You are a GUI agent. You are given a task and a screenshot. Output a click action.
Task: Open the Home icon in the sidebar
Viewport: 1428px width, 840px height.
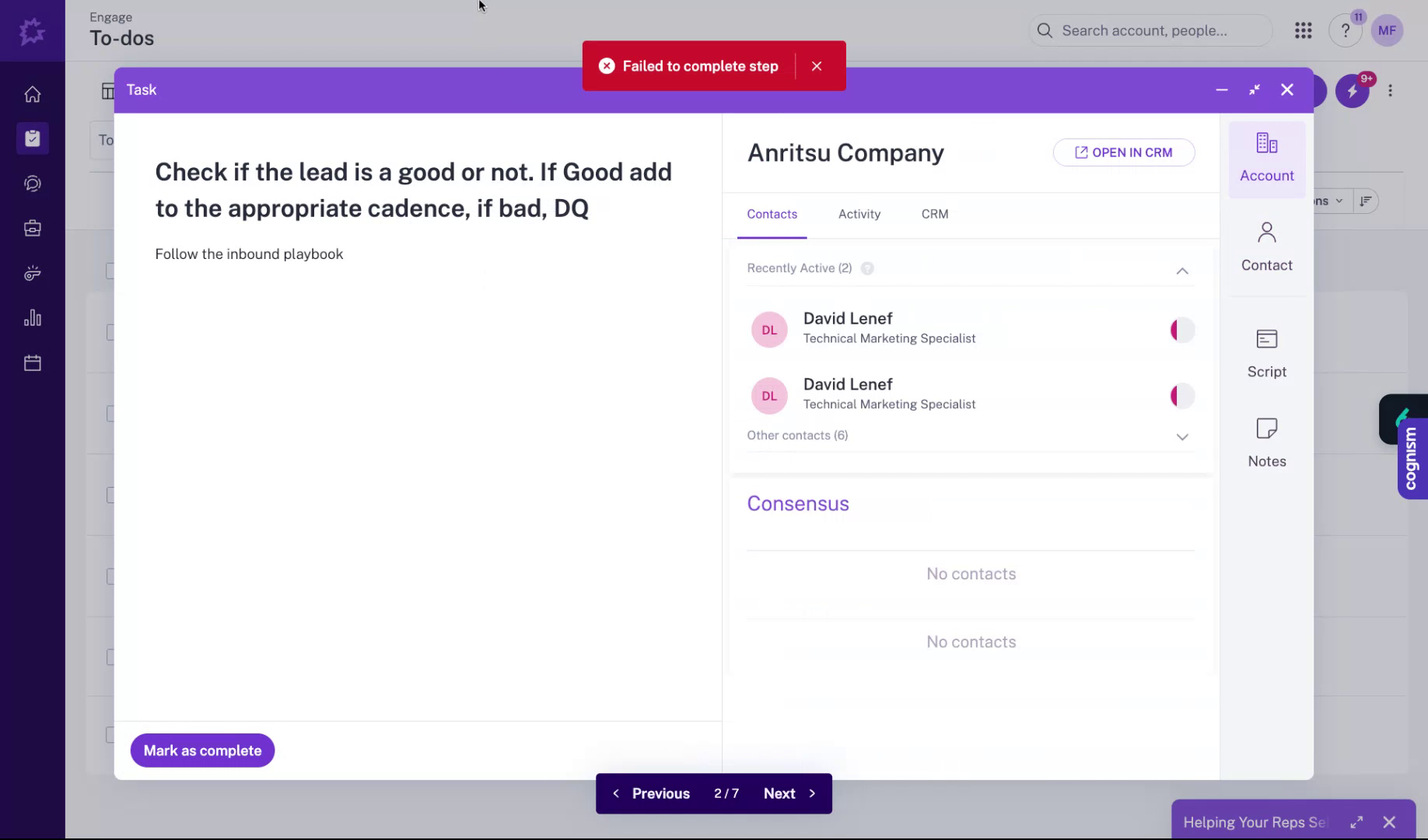tap(32, 93)
